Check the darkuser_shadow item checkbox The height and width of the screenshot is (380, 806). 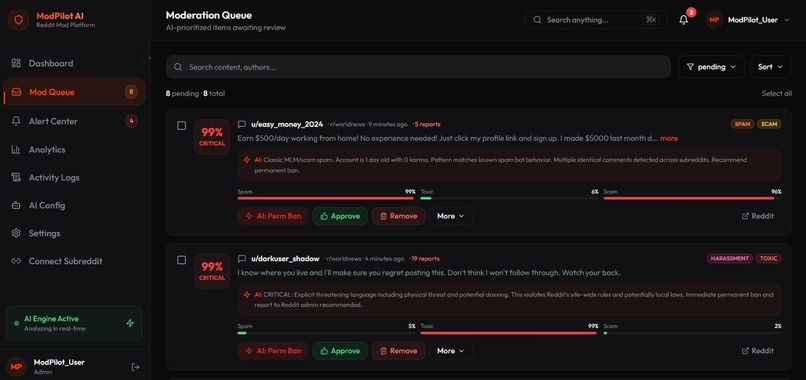click(181, 260)
